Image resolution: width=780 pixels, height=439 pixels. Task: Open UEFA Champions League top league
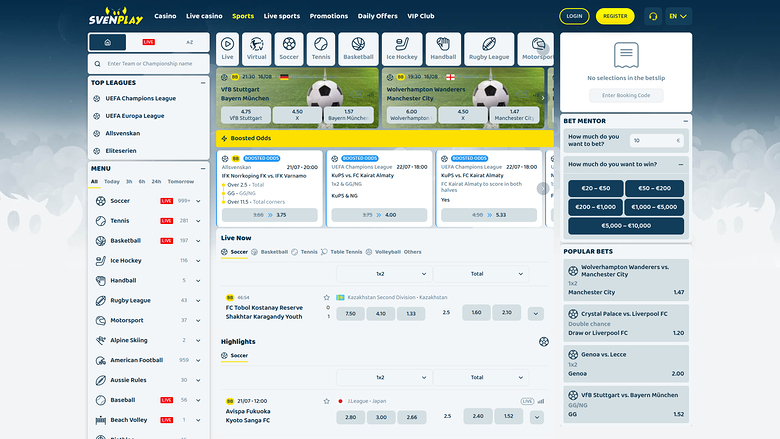click(140, 98)
